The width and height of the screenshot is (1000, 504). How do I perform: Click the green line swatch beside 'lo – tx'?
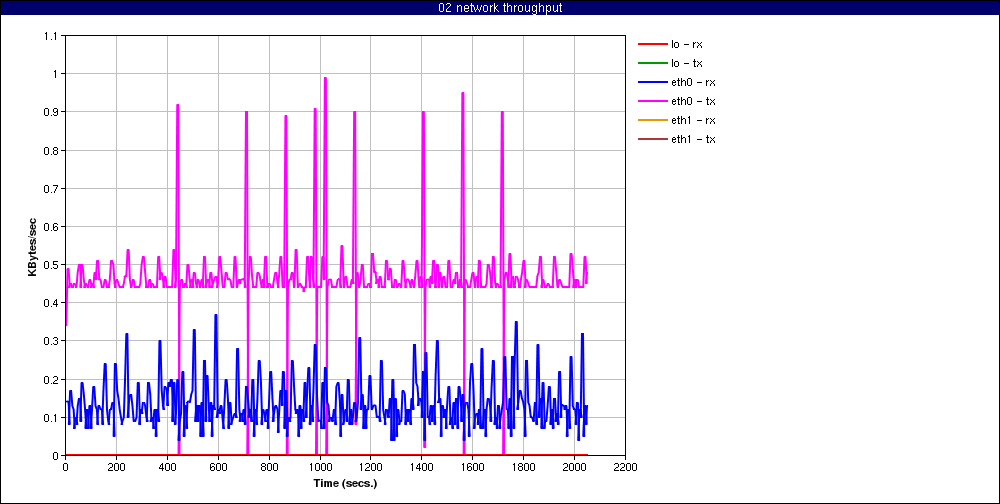click(651, 63)
